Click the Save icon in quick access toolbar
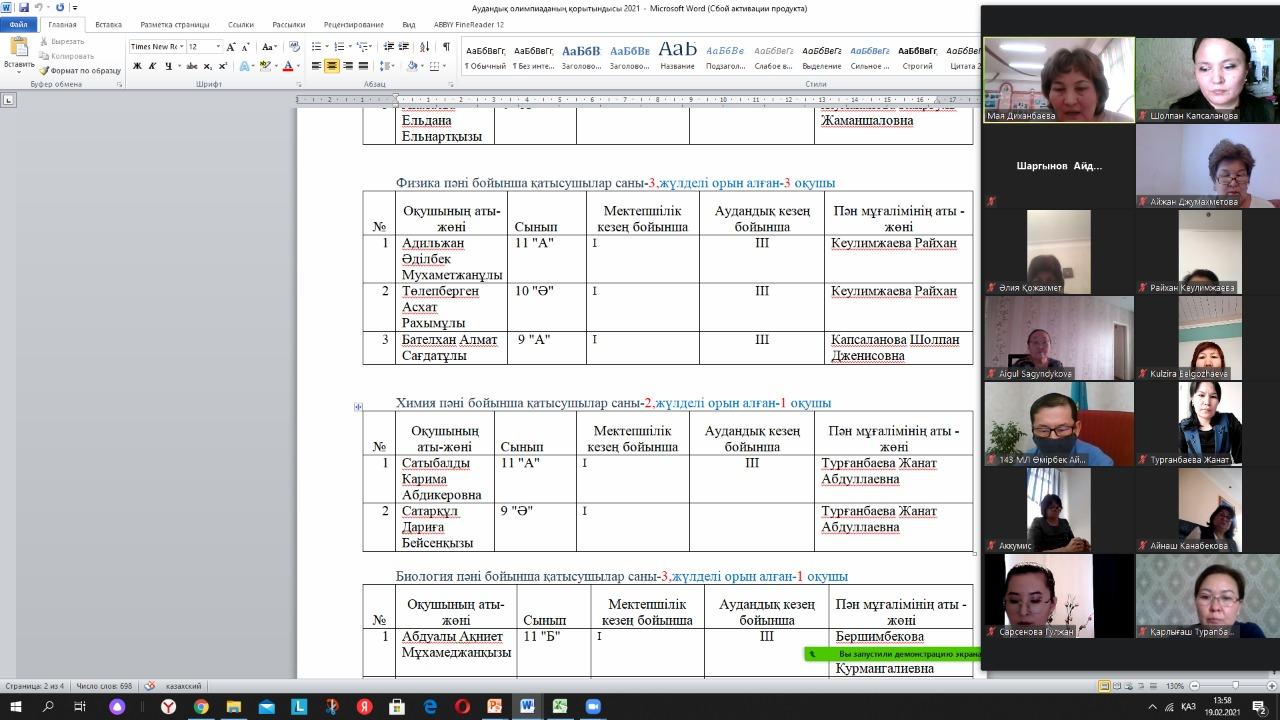 23,8
